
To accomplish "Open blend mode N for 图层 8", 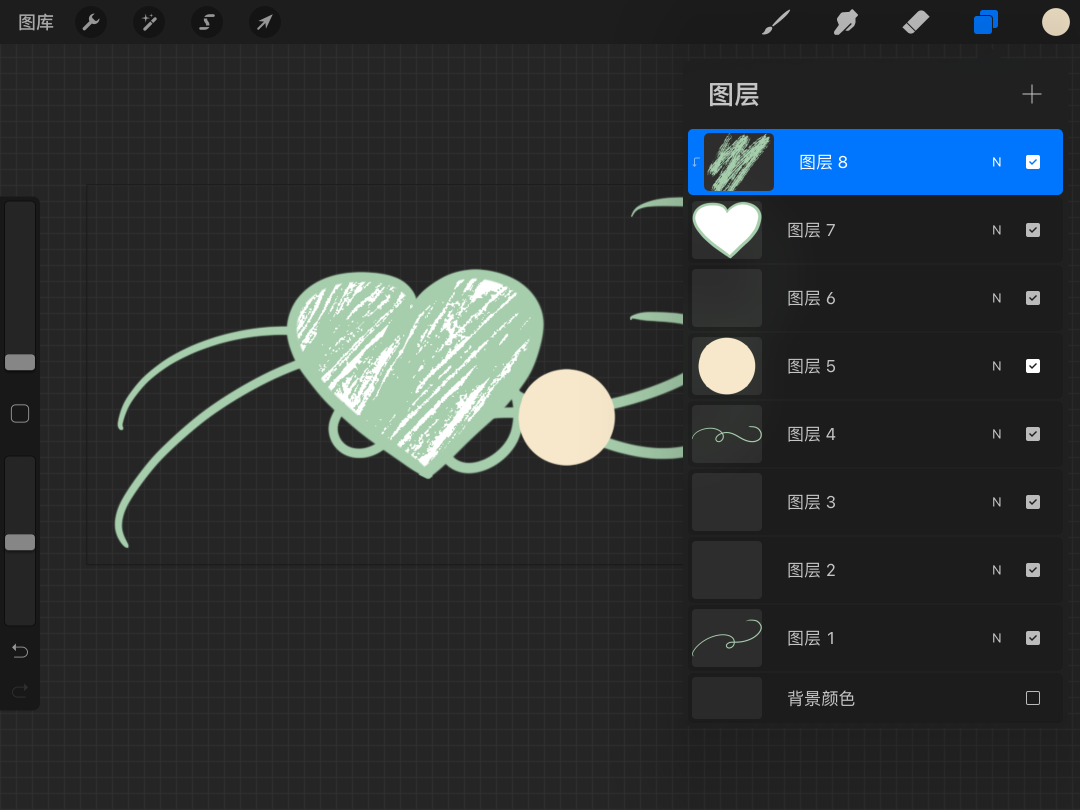I will coord(996,162).
